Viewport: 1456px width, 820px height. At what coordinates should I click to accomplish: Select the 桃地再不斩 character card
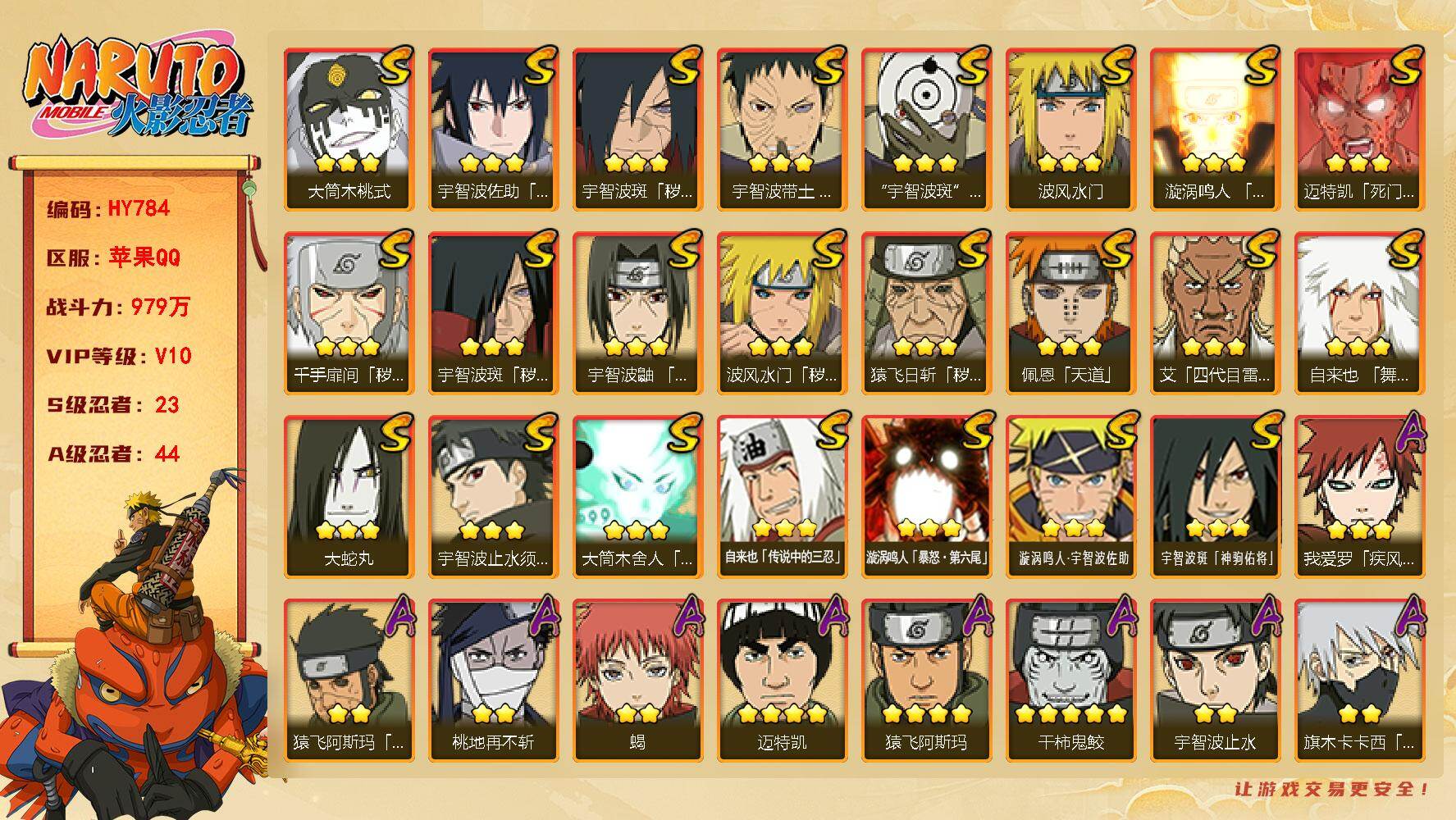493,681
